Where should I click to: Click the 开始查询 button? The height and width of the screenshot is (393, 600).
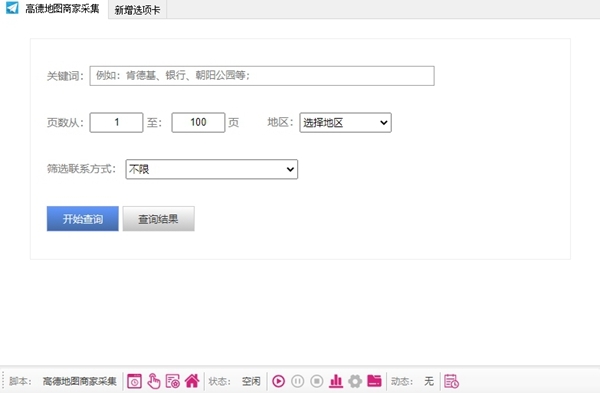[x=83, y=219]
